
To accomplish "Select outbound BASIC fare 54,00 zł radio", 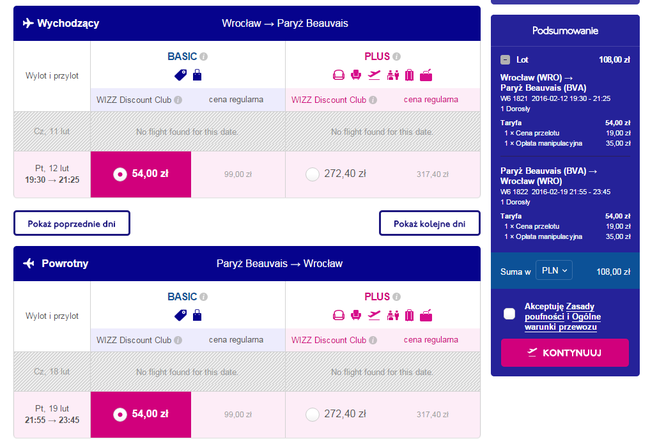I will pos(120,174).
